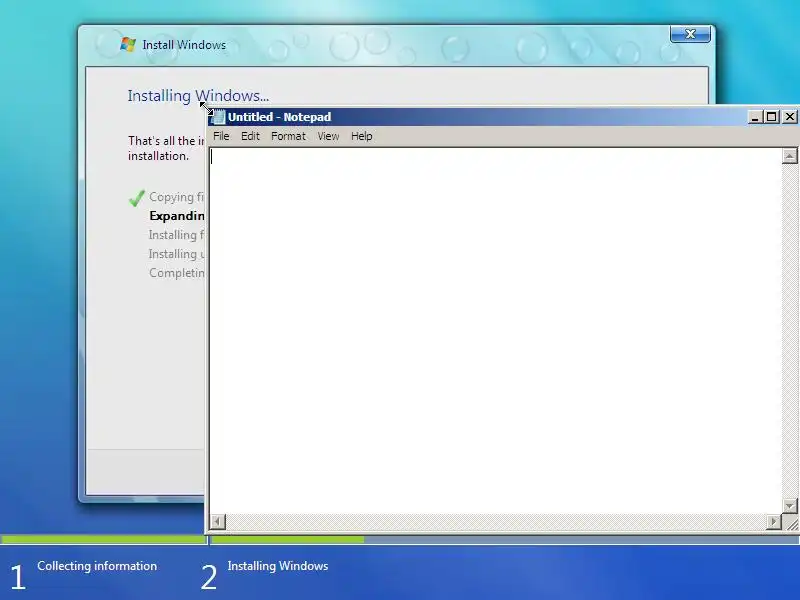Click the Notepad resize grip corner
The image size is (800, 600).
click(790, 522)
